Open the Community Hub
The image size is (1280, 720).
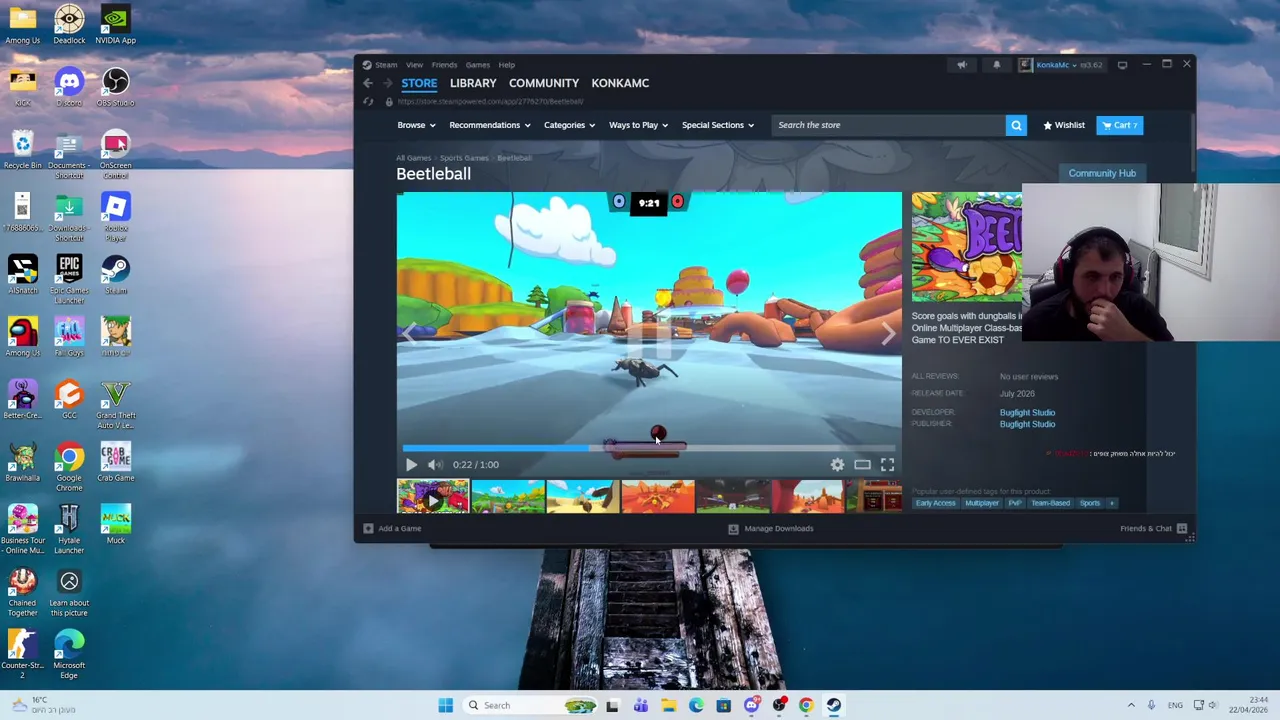(x=1102, y=173)
